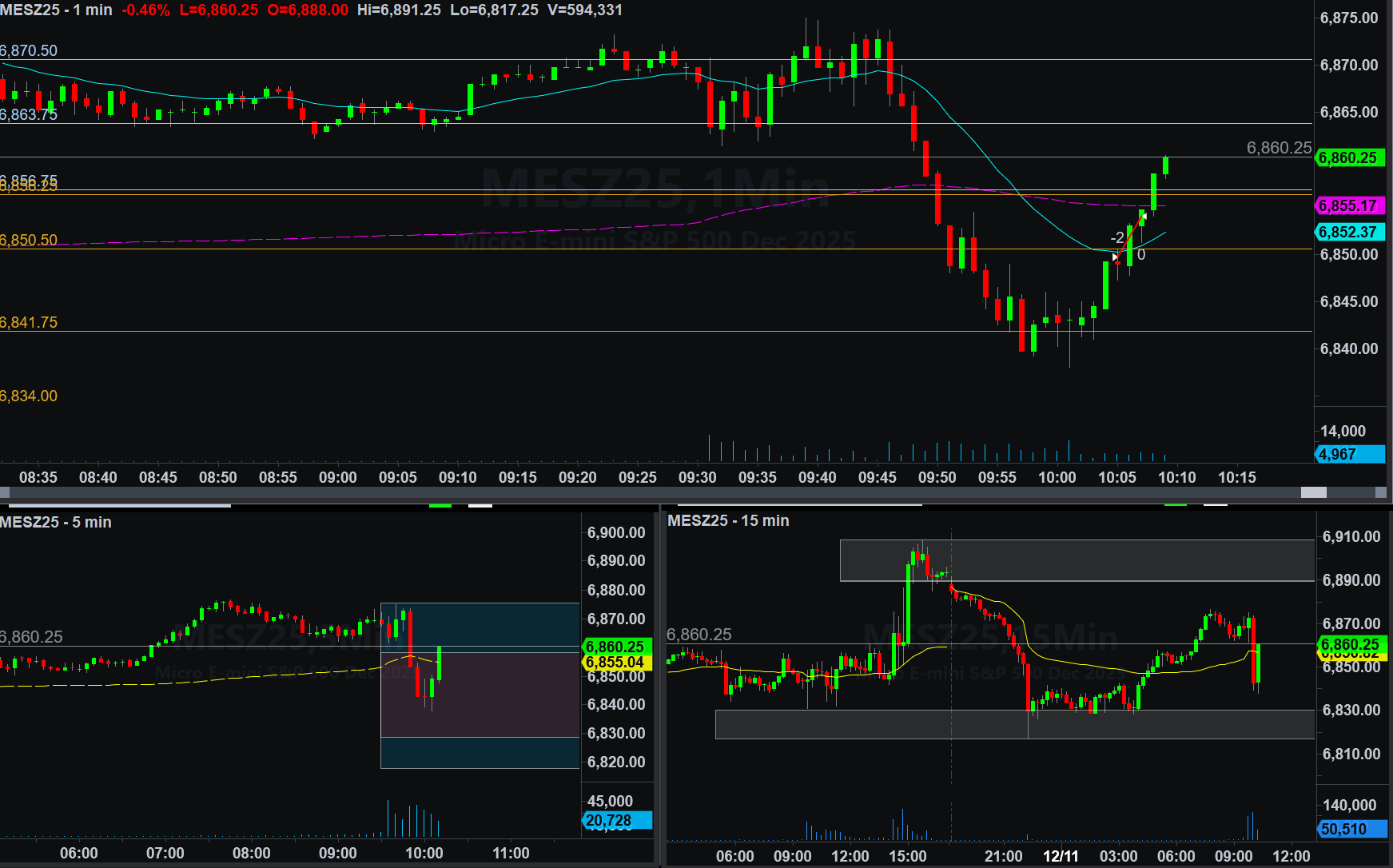
Task: Activate the MESZ25 - 15 min chart title
Action: [x=728, y=521]
